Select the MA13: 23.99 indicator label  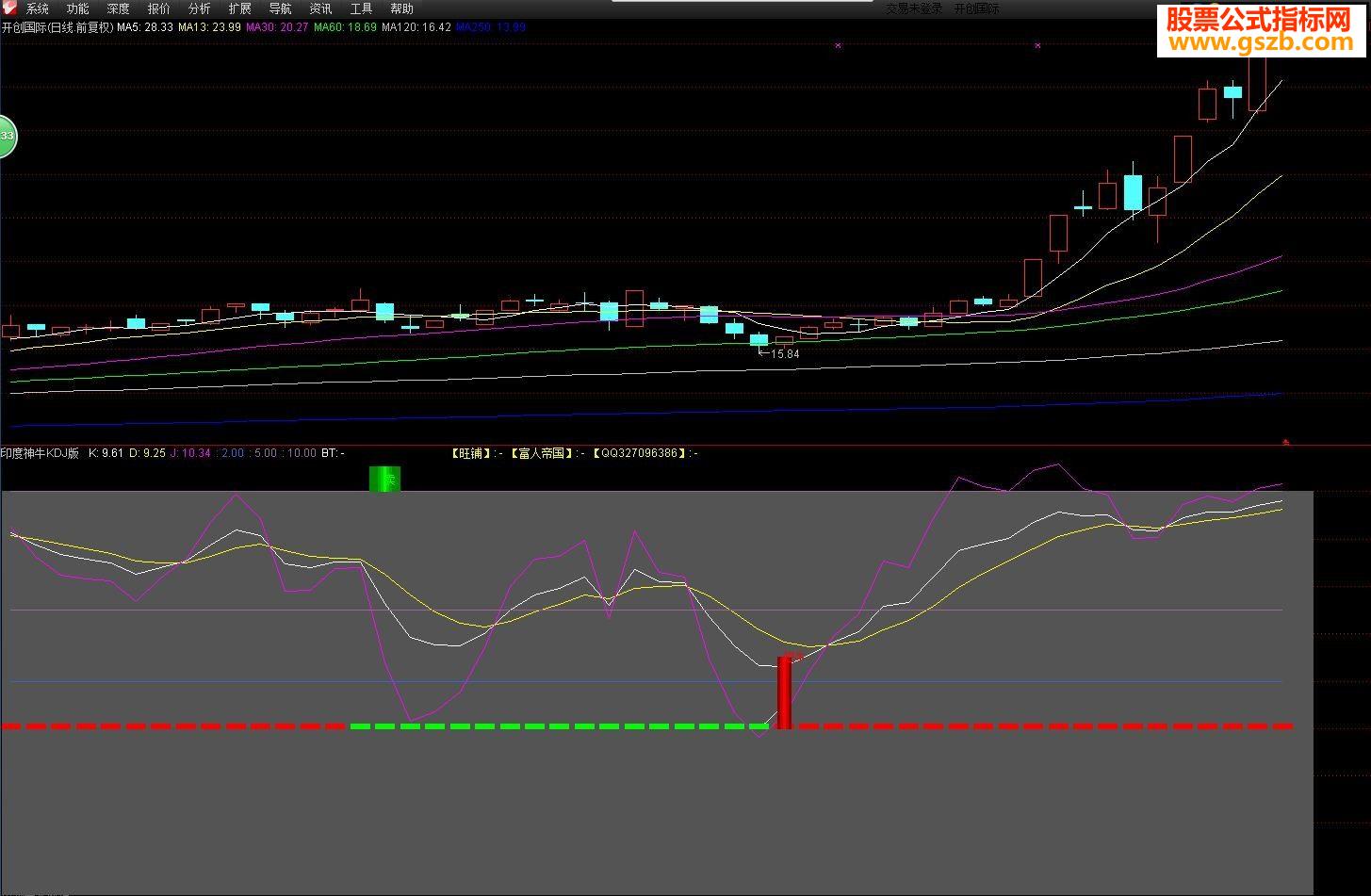pyautogui.click(x=209, y=27)
